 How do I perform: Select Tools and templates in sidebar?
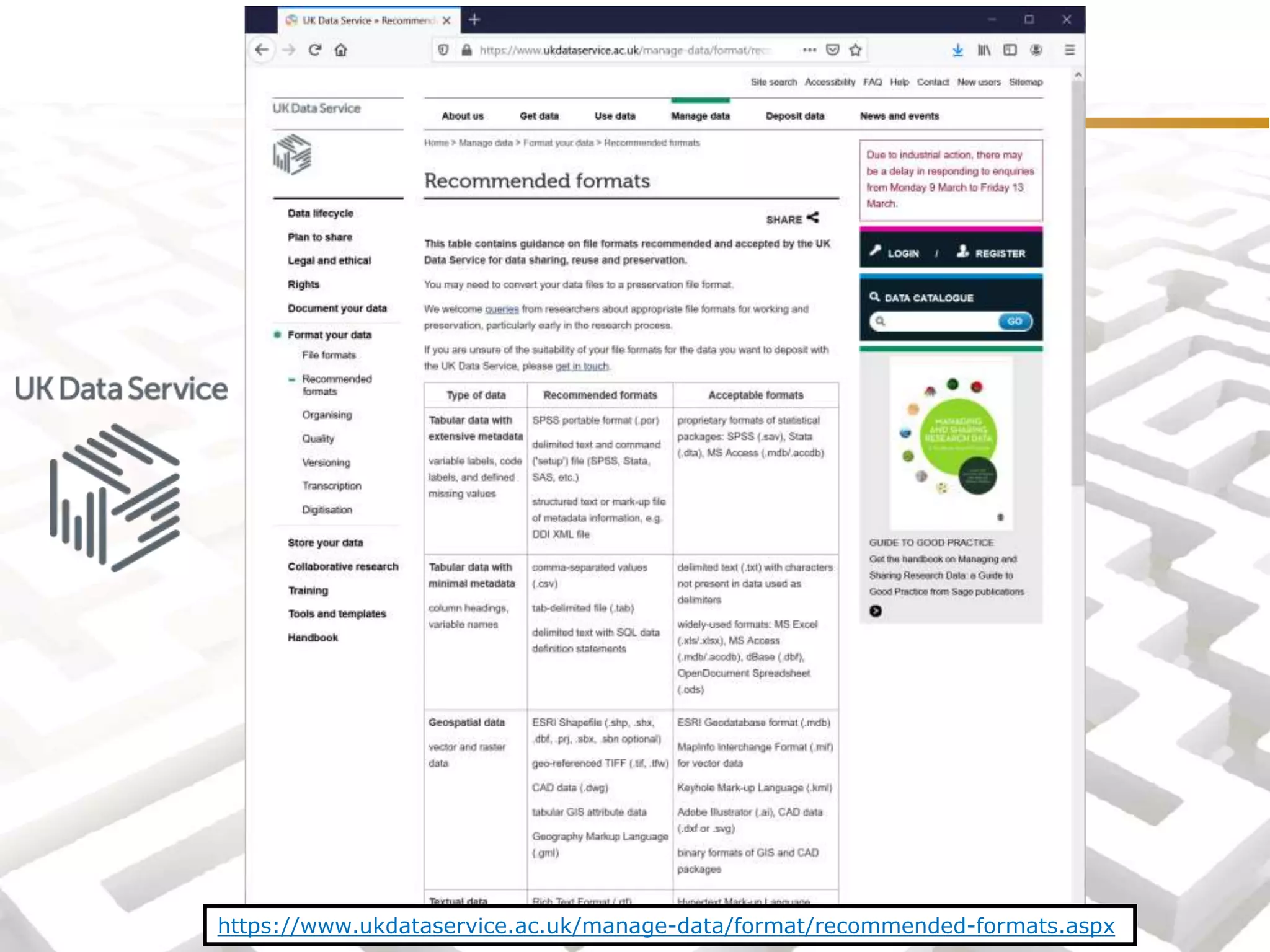[x=337, y=614]
